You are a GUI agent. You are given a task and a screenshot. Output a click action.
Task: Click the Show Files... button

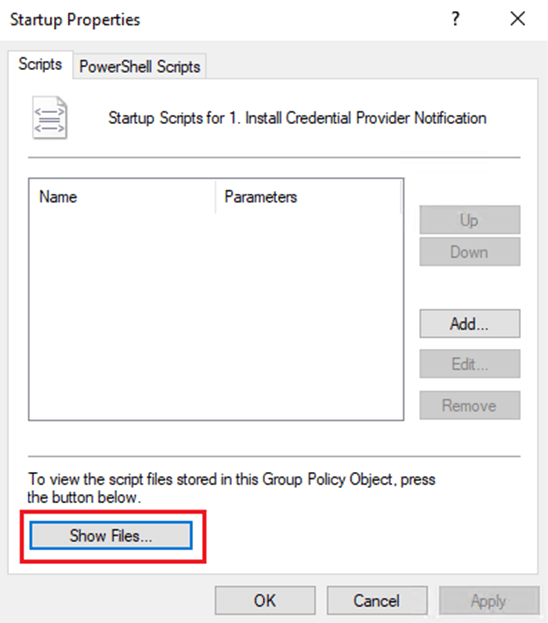pyautogui.click(x=111, y=536)
